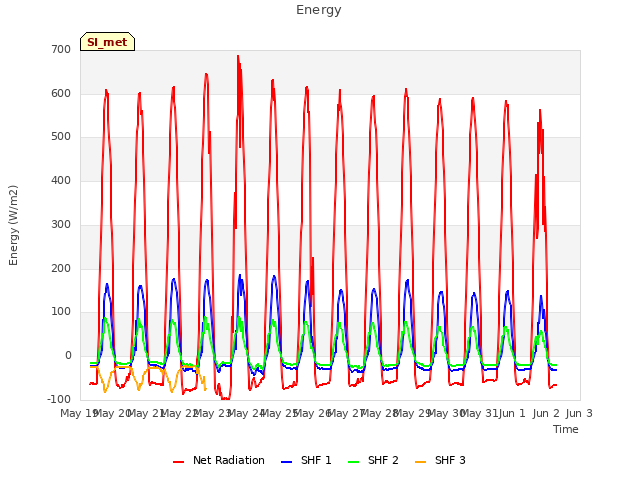This screenshot has height=480, width=640.
Task: Click the Energy chart title
Action: [x=318, y=10]
